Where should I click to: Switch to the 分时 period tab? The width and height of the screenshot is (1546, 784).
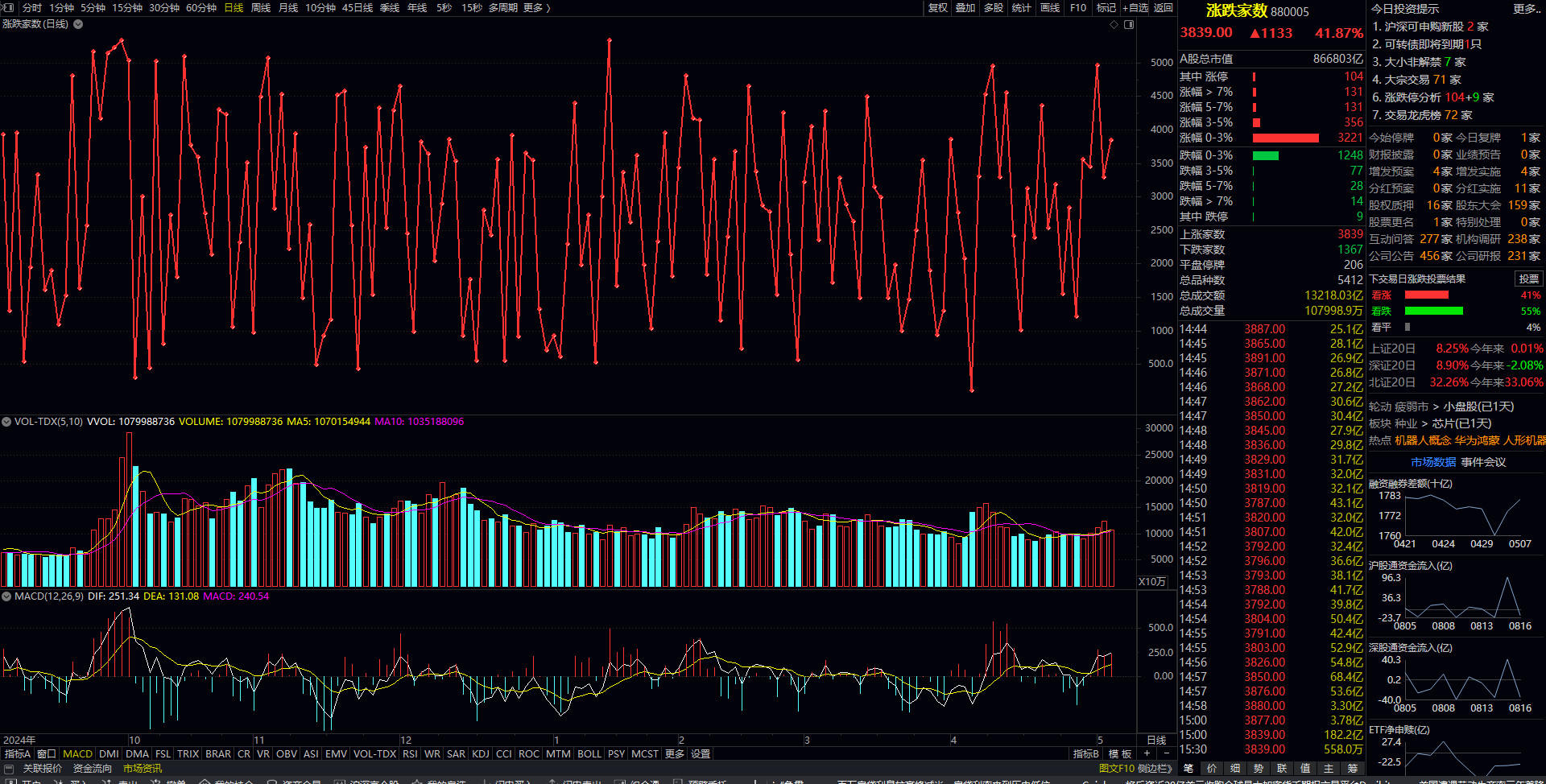click(32, 7)
